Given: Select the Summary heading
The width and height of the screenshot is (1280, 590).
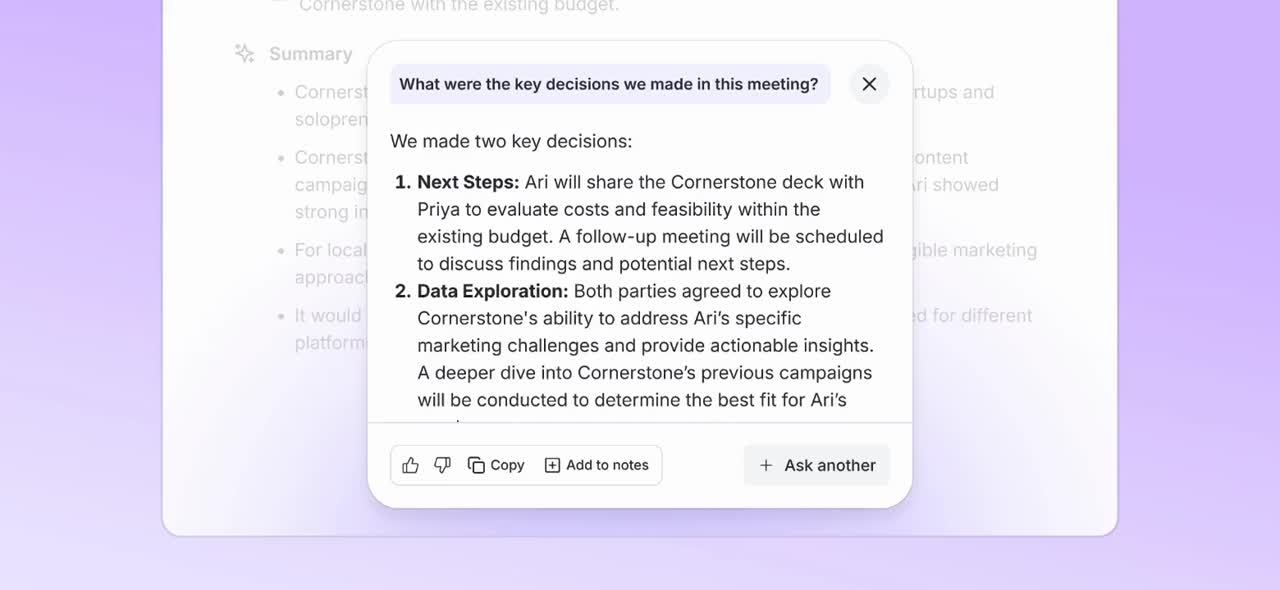Looking at the screenshot, I should tap(311, 54).
